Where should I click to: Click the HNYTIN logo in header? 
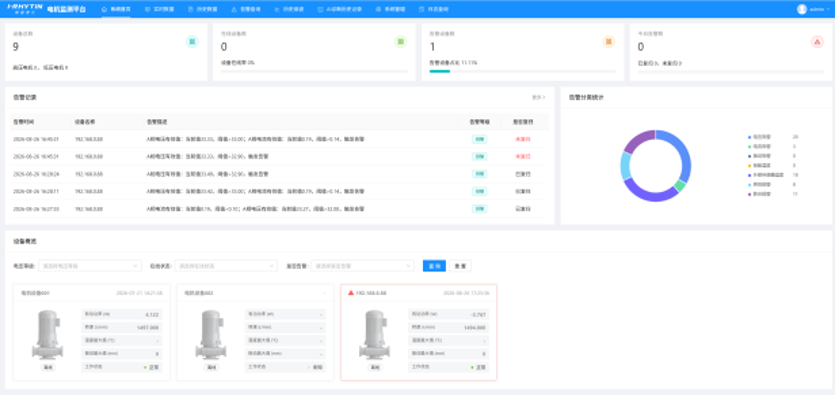point(25,9)
